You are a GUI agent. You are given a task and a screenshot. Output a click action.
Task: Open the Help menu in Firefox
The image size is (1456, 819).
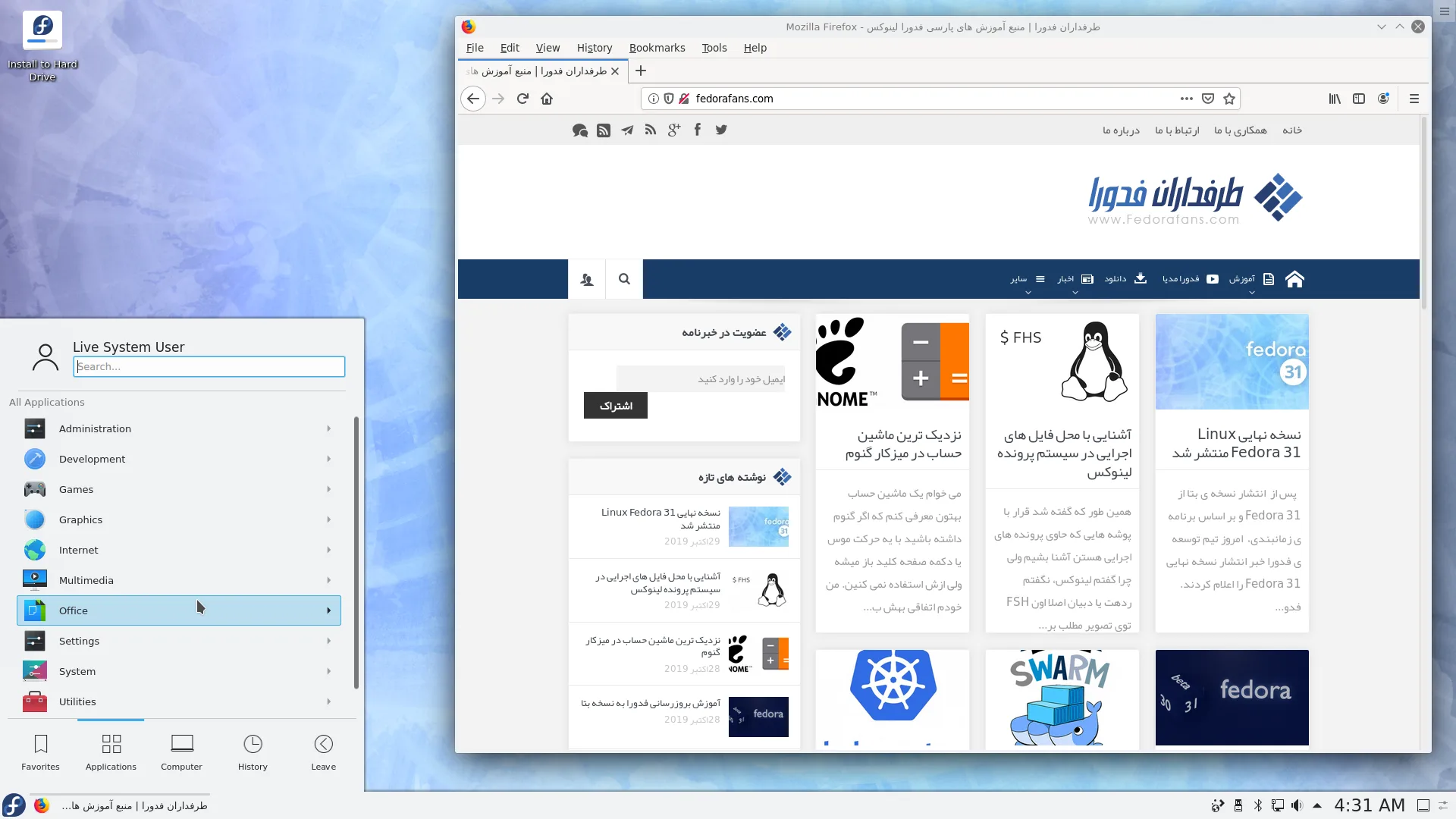coord(755,48)
